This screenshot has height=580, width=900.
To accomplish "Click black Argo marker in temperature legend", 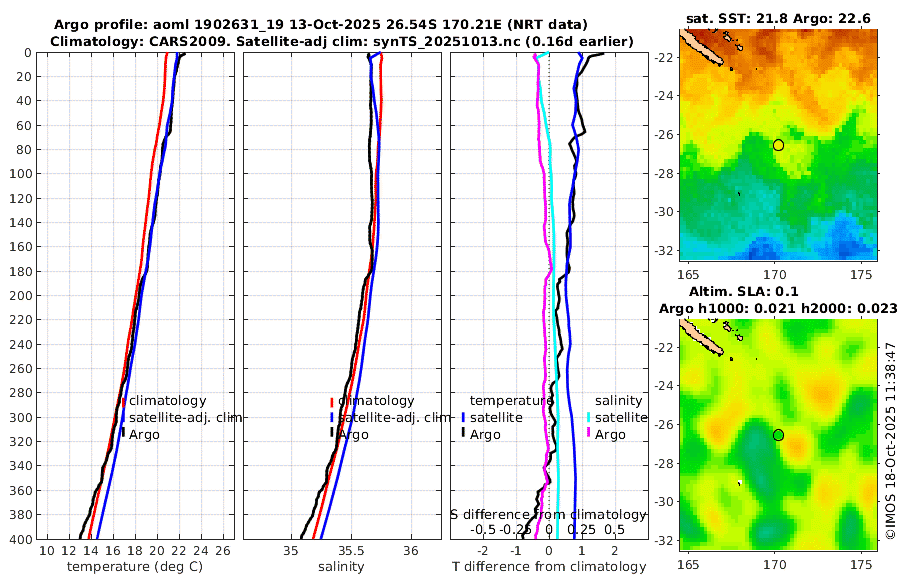I will 123,434.
